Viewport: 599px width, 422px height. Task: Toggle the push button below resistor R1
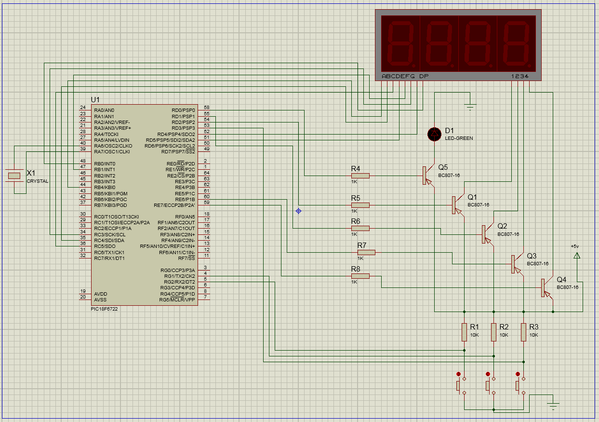[461, 385]
